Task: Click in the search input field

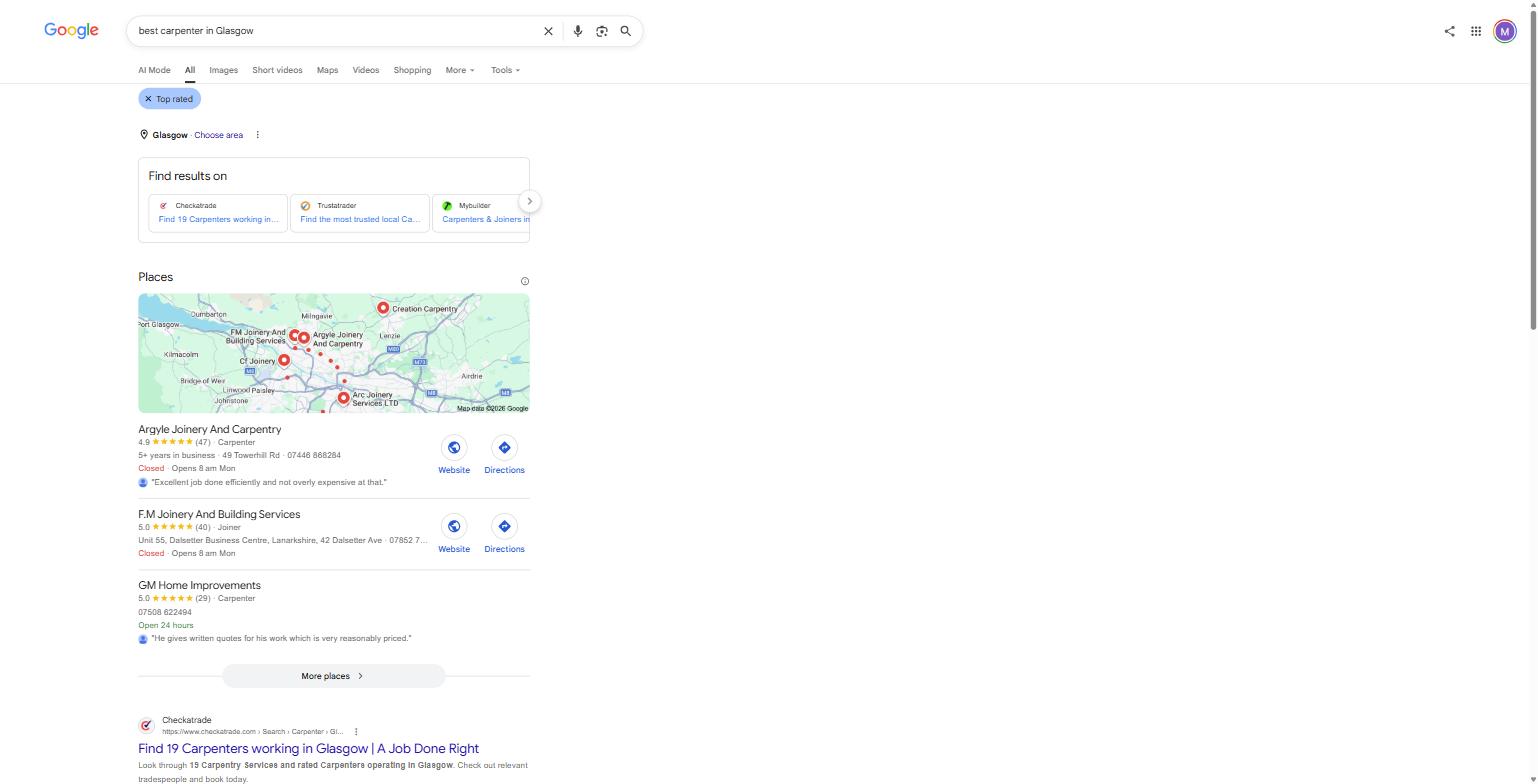Action: pyautogui.click(x=335, y=31)
